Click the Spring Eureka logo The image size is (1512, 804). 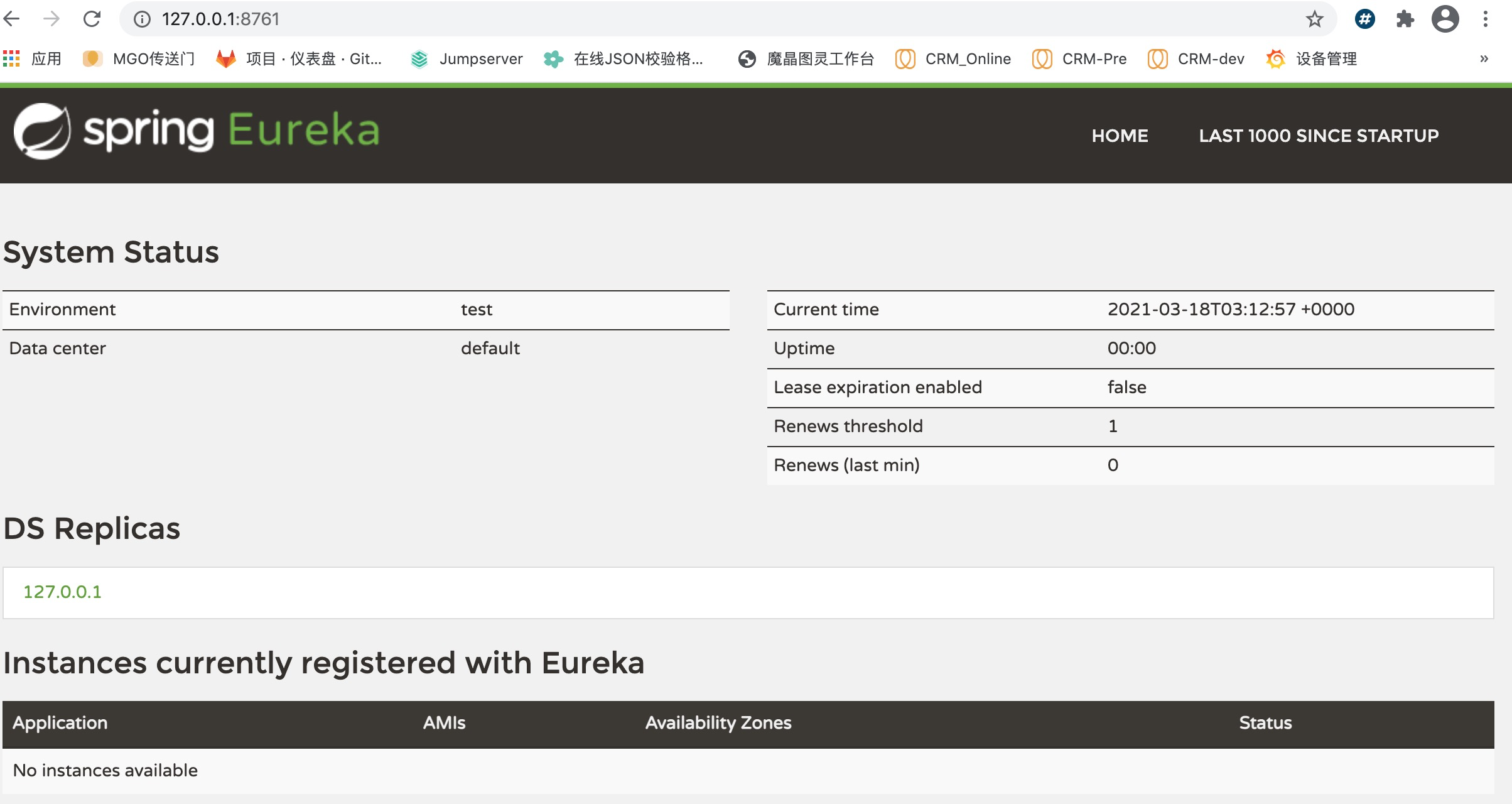click(x=197, y=131)
